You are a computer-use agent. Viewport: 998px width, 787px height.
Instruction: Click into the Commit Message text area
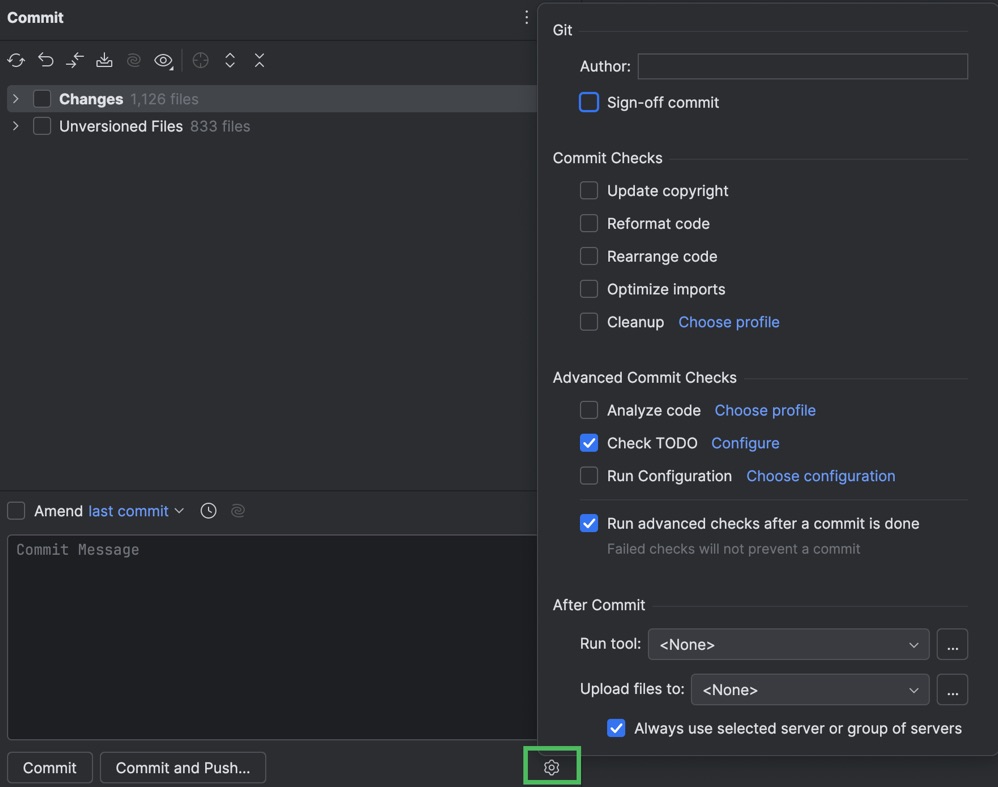point(272,637)
